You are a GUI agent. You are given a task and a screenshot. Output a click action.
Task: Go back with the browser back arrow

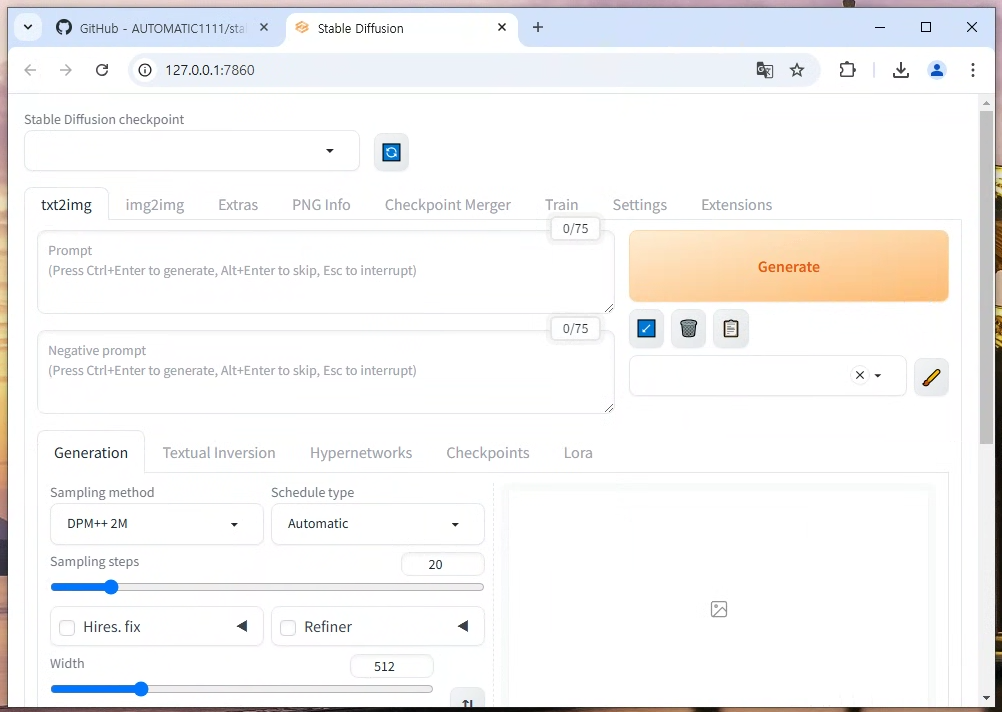point(30,70)
